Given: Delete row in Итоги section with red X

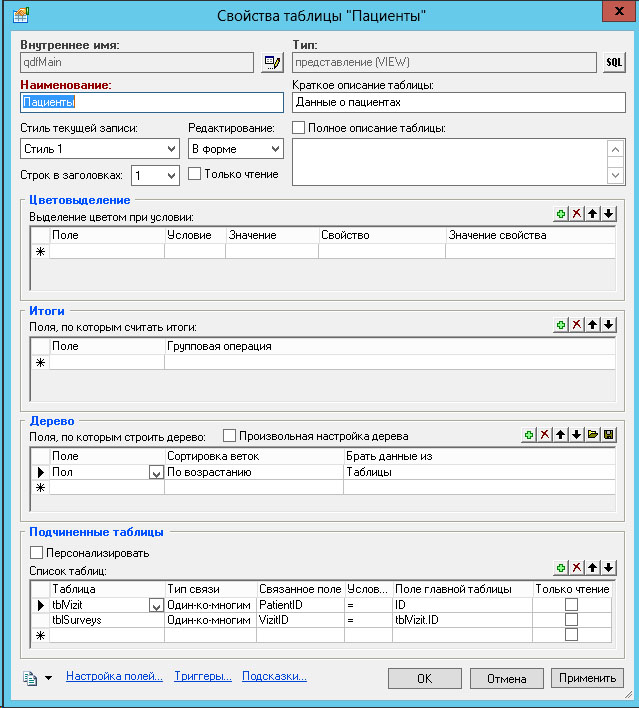Looking at the screenshot, I should [577, 326].
